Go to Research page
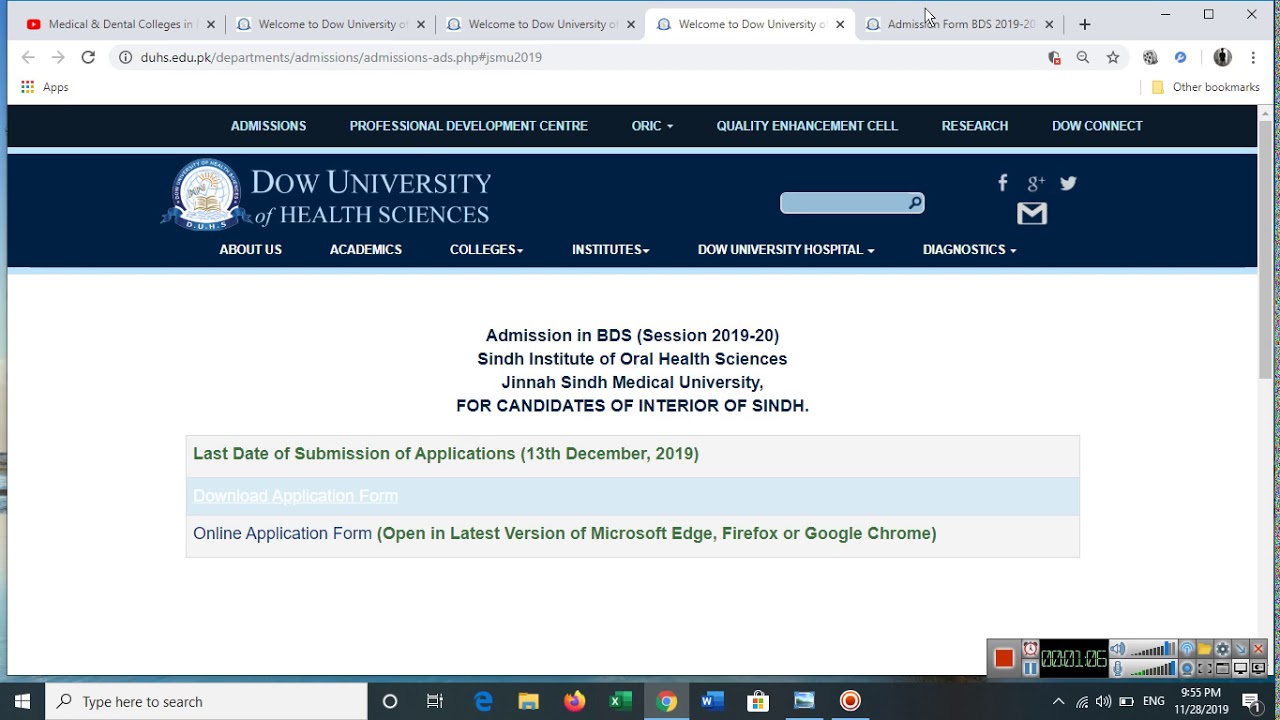The width and height of the screenshot is (1280, 720). (975, 126)
